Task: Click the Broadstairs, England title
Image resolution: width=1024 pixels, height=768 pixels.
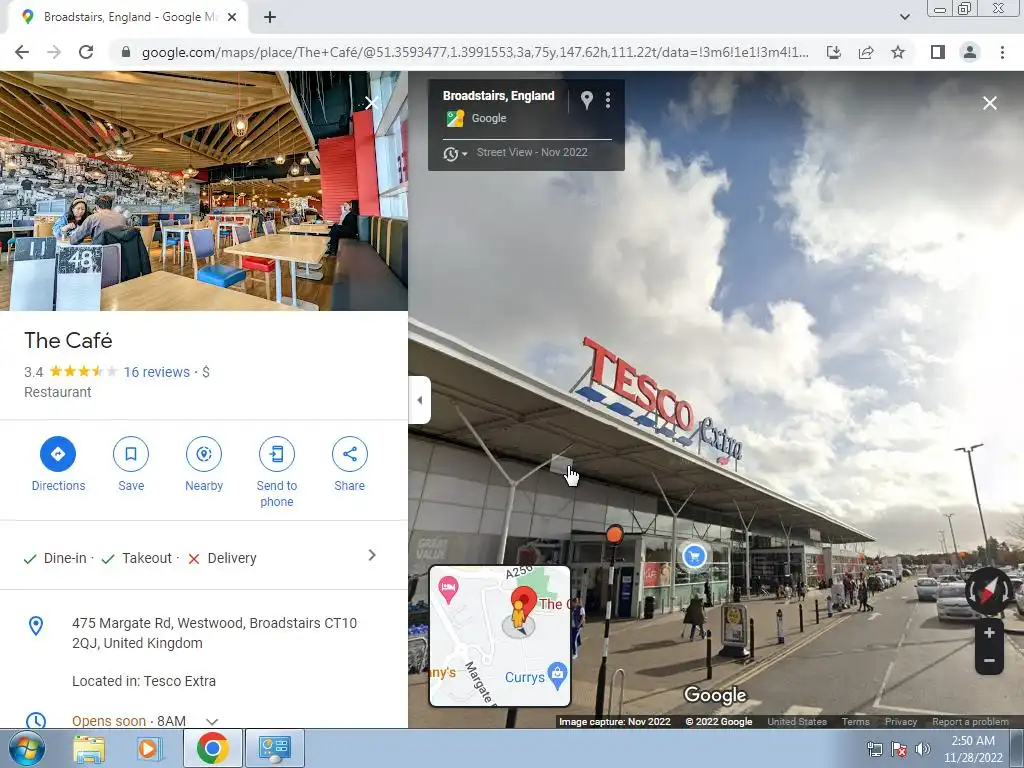Action: coord(498,96)
